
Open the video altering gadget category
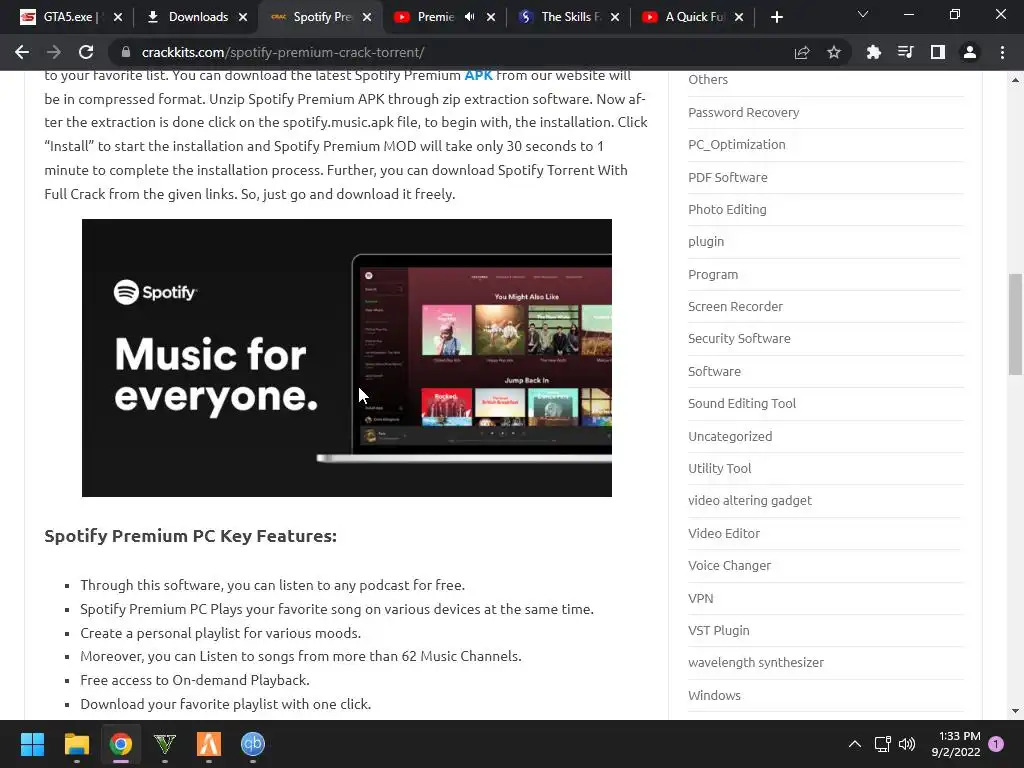coord(750,501)
